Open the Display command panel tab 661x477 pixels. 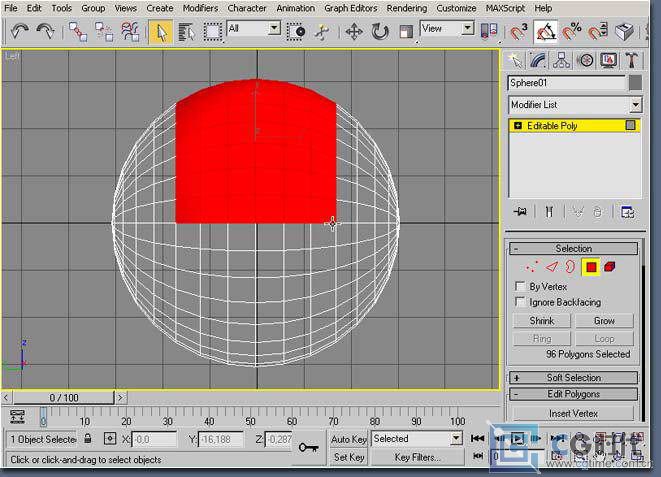[608, 61]
